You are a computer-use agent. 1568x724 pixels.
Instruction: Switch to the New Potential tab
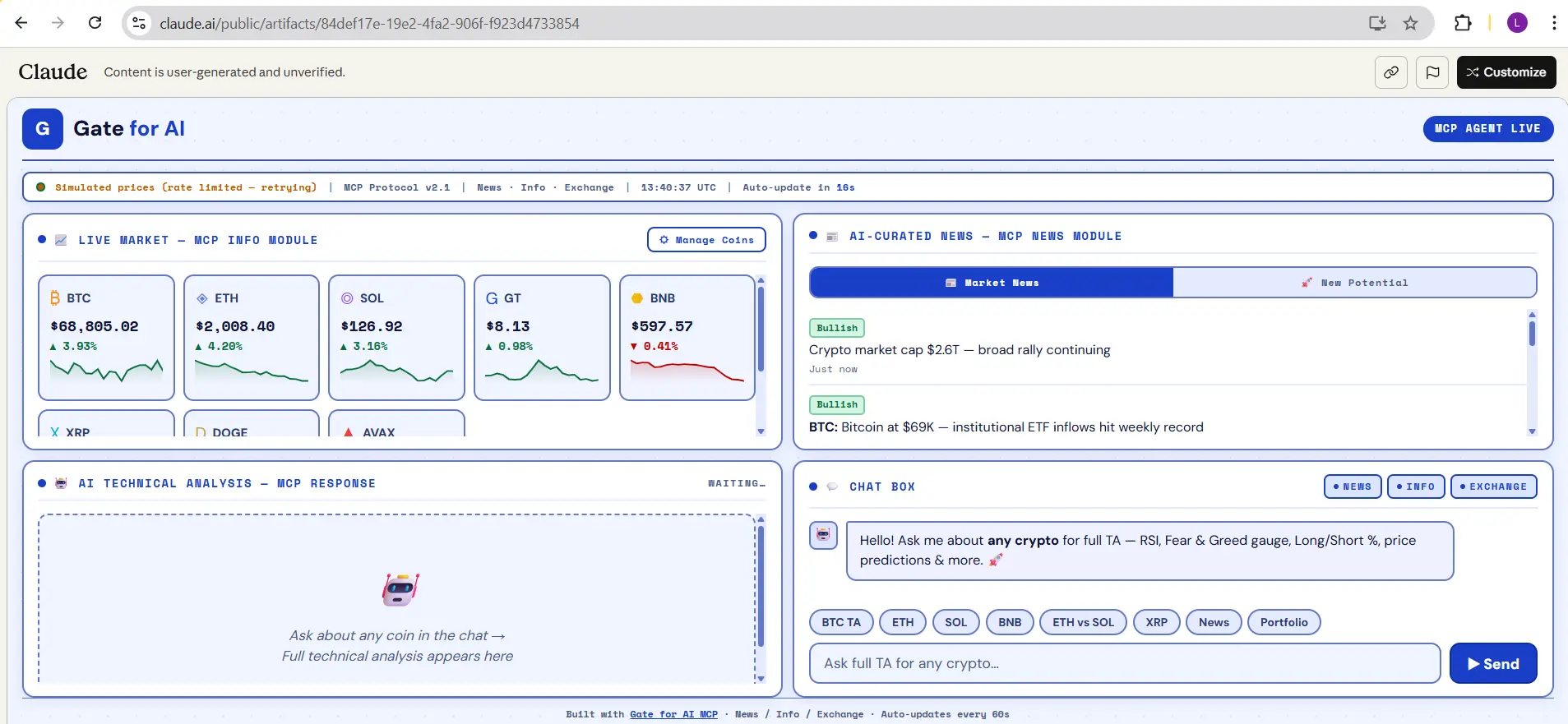tap(1354, 283)
